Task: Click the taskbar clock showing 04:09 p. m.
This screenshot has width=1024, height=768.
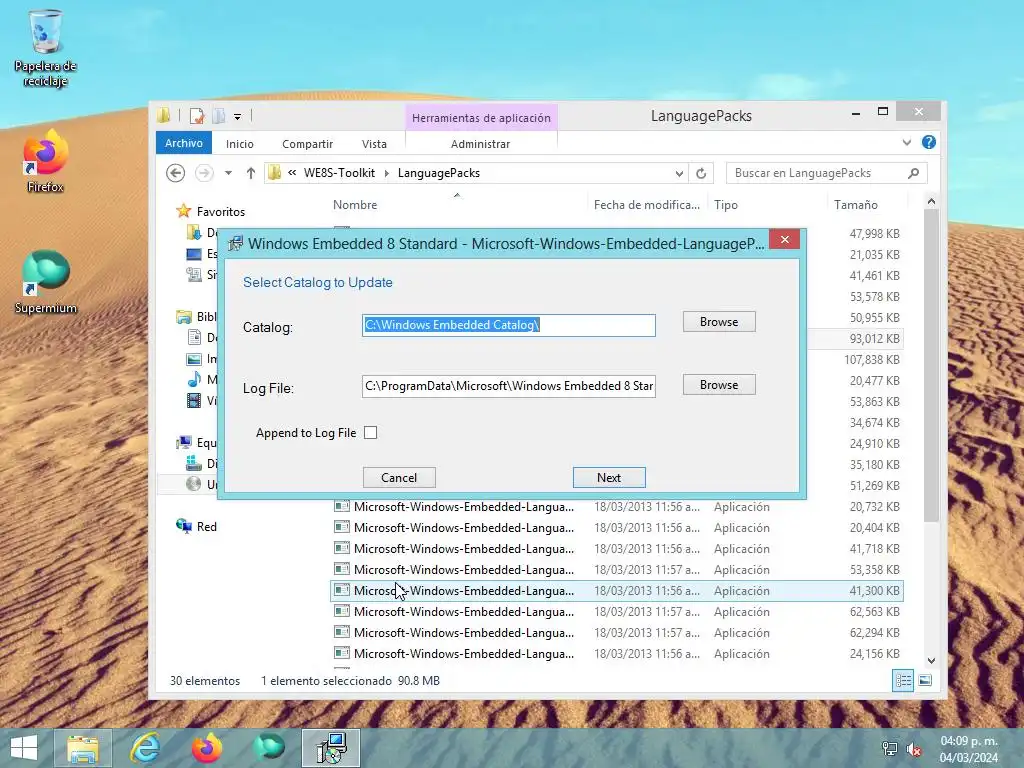Action: tap(968, 748)
